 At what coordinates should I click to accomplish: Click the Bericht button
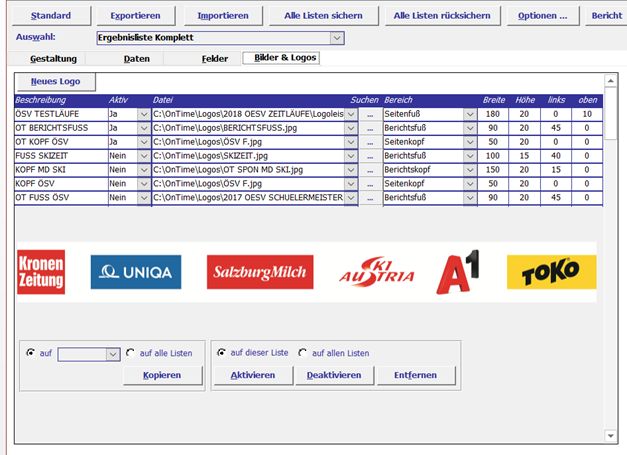[606, 16]
